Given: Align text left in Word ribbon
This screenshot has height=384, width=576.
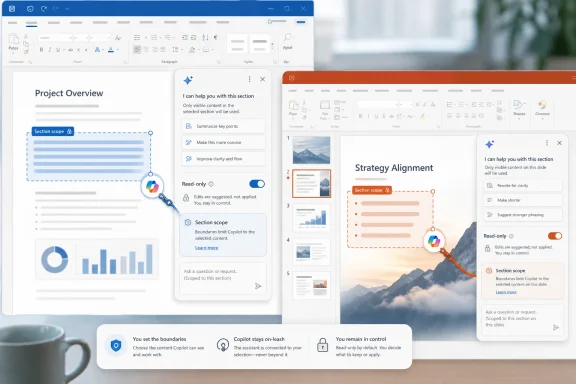Looking at the screenshot, I should coord(137,49).
